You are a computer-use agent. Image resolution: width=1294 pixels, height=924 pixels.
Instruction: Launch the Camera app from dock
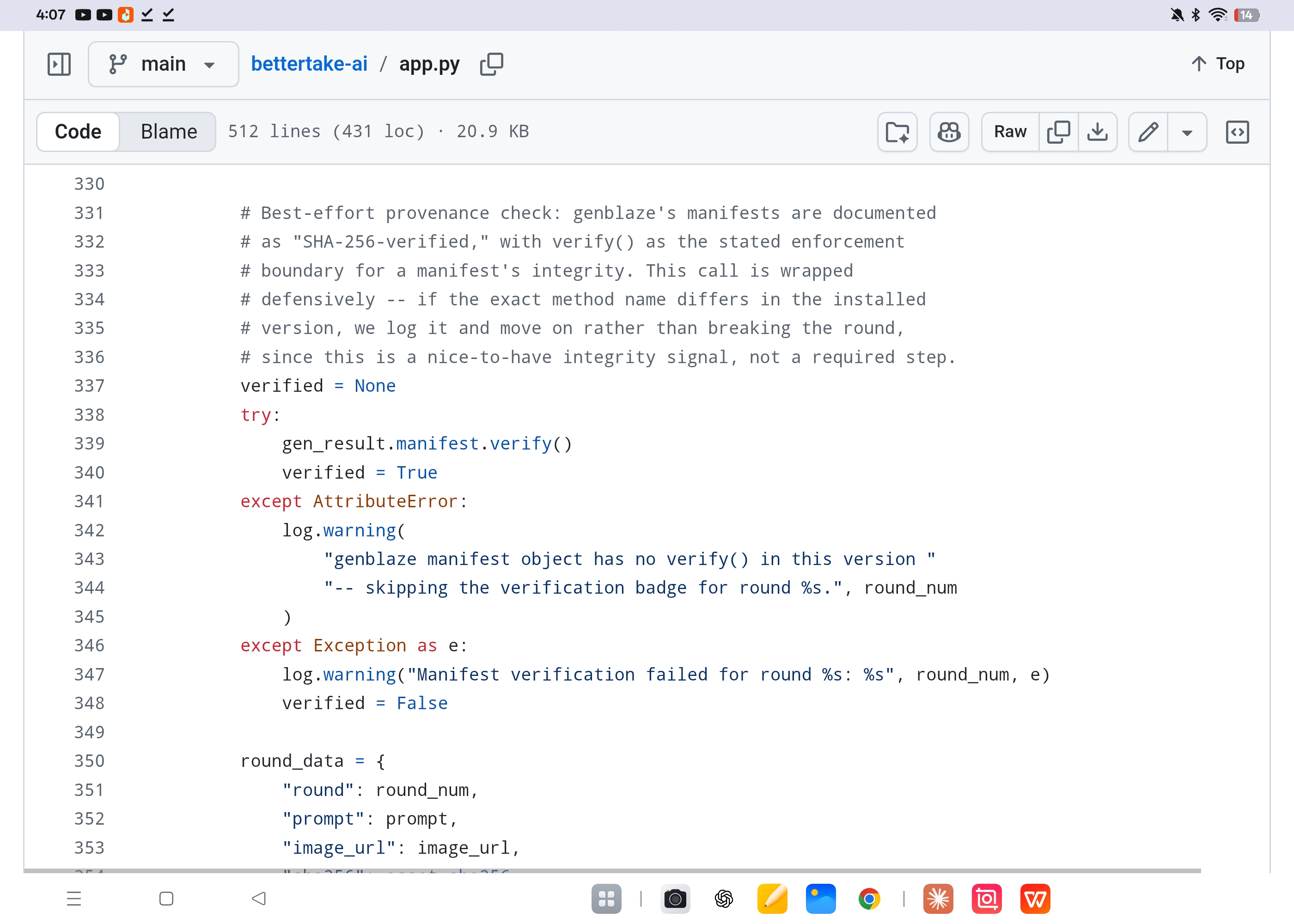coord(676,899)
